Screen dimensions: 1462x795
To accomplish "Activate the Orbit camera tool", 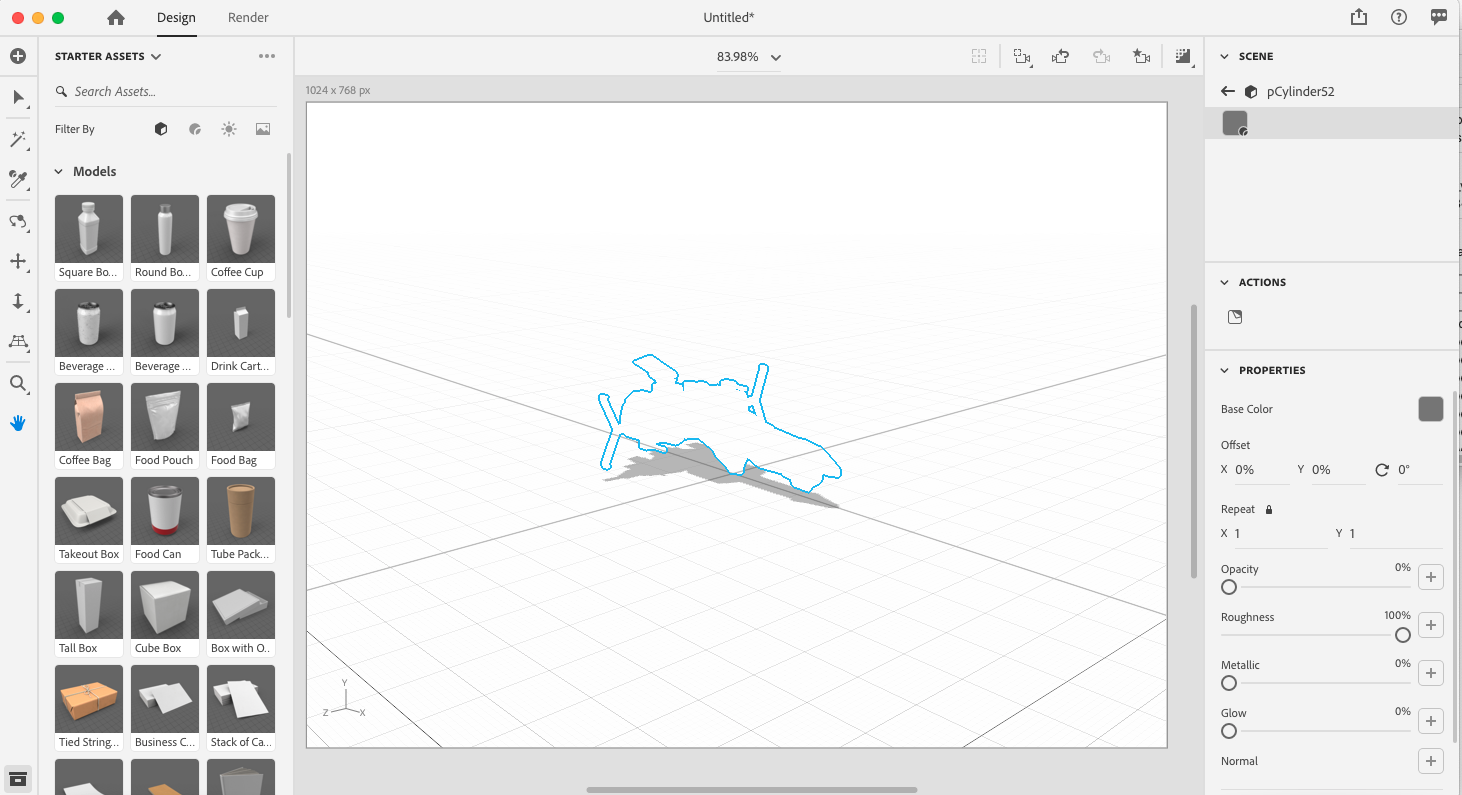I will pos(18,222).
